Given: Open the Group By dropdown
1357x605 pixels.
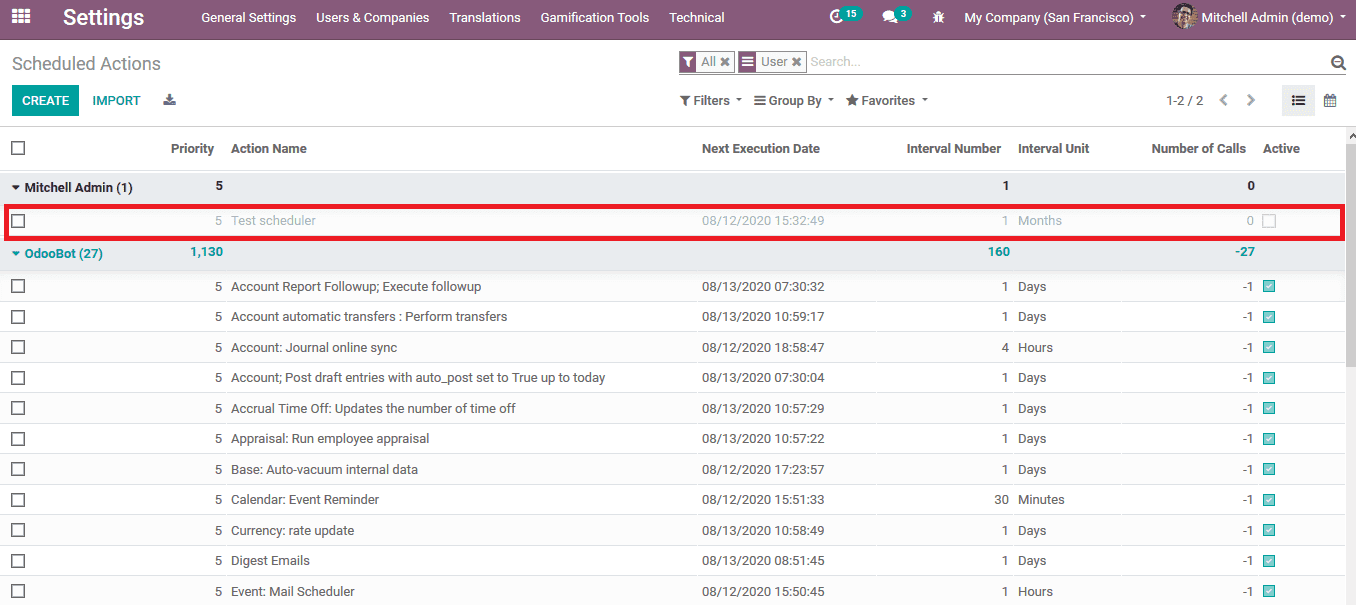Looking at the screenshot, I should point(793,100).
